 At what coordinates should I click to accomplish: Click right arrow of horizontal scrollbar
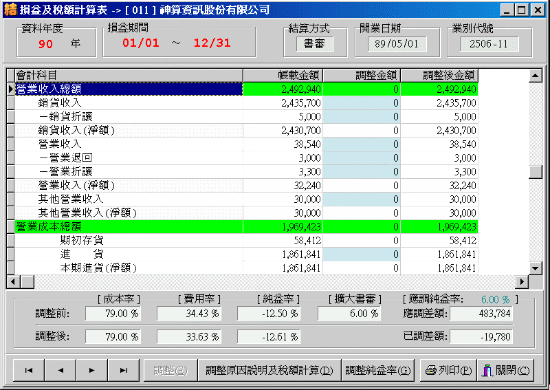pyautogui.click(x=522, y=281)
